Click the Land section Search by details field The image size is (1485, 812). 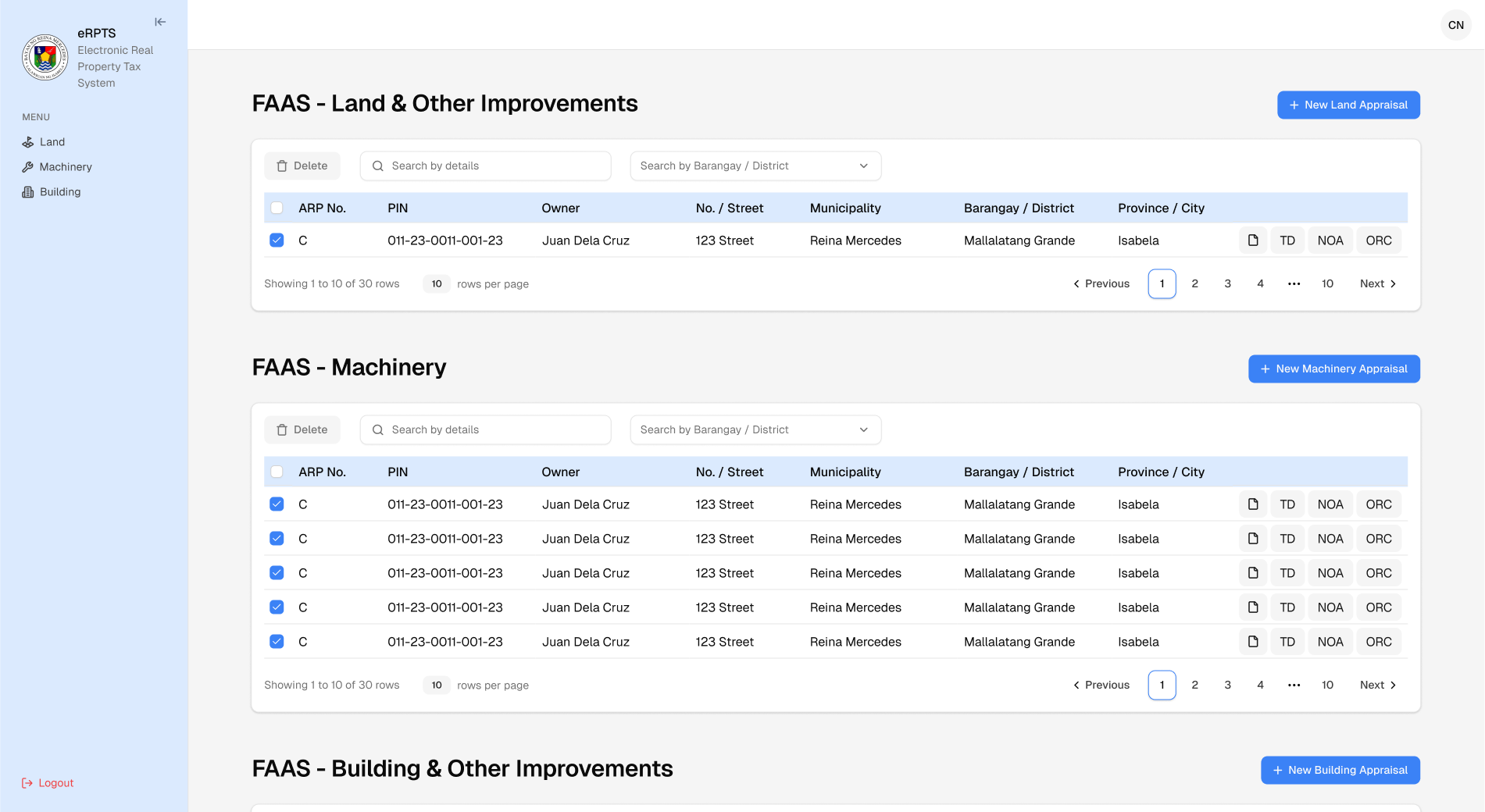[485, 166]
